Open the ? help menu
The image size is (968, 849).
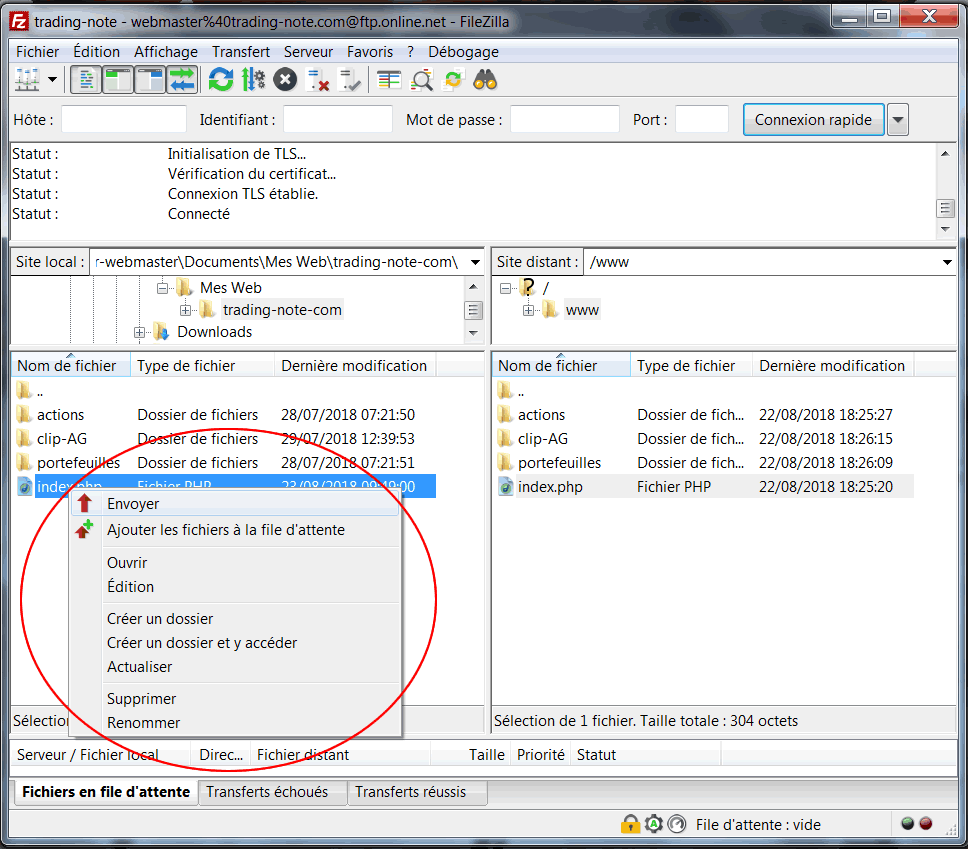tap(411, 52)
